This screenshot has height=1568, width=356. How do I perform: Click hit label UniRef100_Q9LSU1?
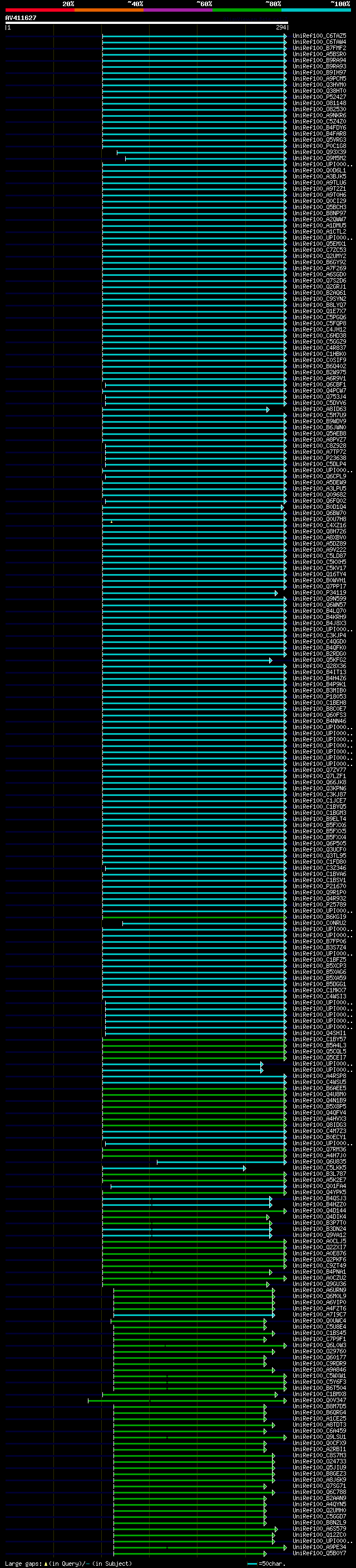[x=319, y=1437]
